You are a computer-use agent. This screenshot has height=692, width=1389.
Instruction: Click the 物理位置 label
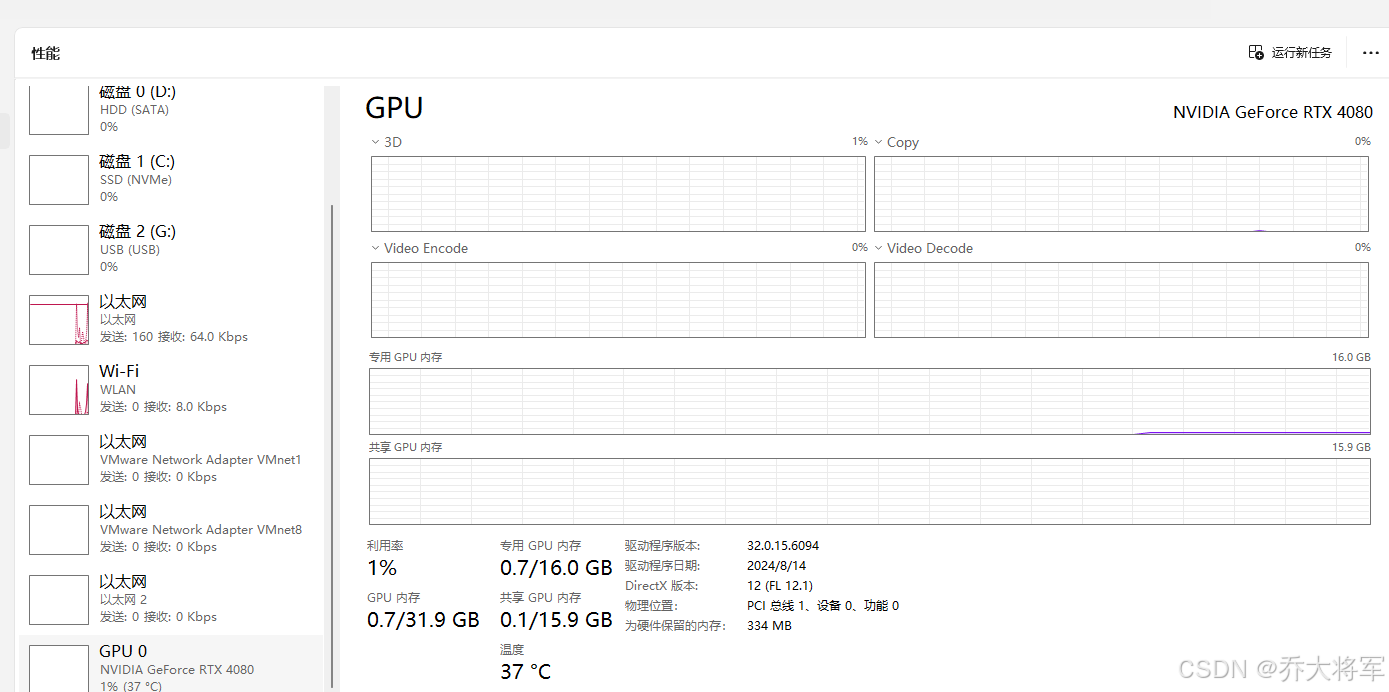pyautogui.click(x=652, y=606)
